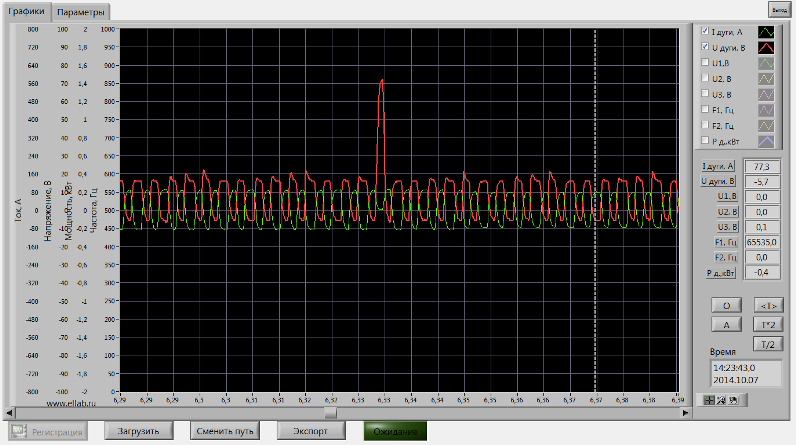This screenshot has height=445, width=796.
Task: Open the Р д.,кВт blue plot style swatch
Action: point(766,142)
